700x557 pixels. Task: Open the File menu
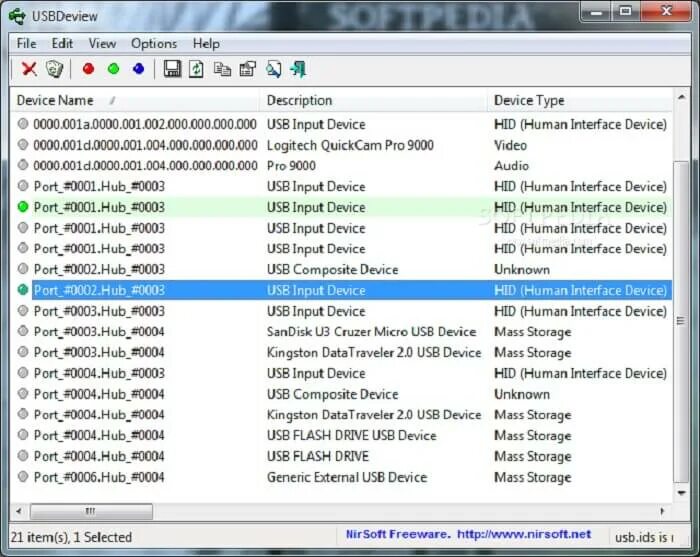26,44
